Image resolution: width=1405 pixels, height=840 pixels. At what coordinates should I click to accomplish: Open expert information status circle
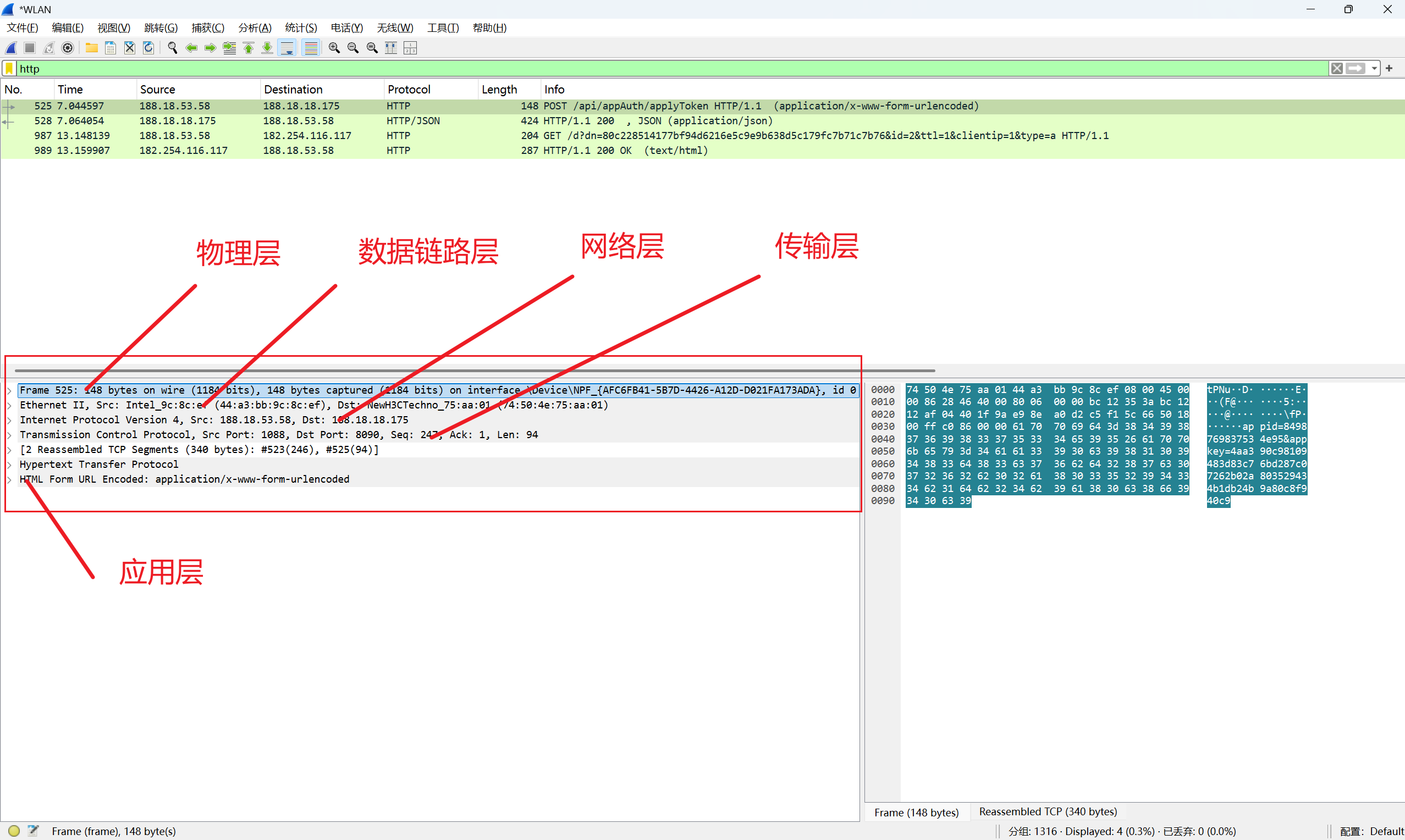(x=14, y=831)
